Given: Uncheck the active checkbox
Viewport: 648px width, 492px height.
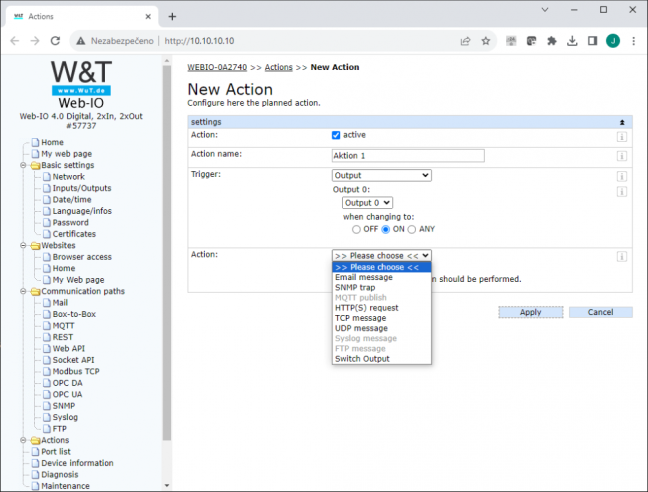Looking at the screenshot, I should tap(336, 135).
